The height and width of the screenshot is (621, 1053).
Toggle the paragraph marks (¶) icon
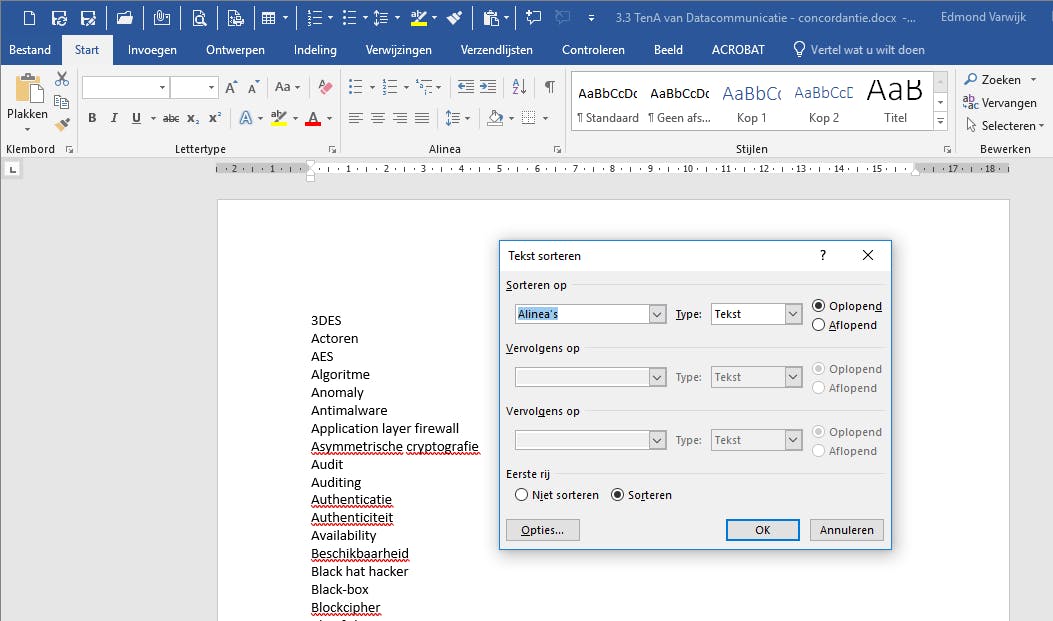click(x=549, y=88)
